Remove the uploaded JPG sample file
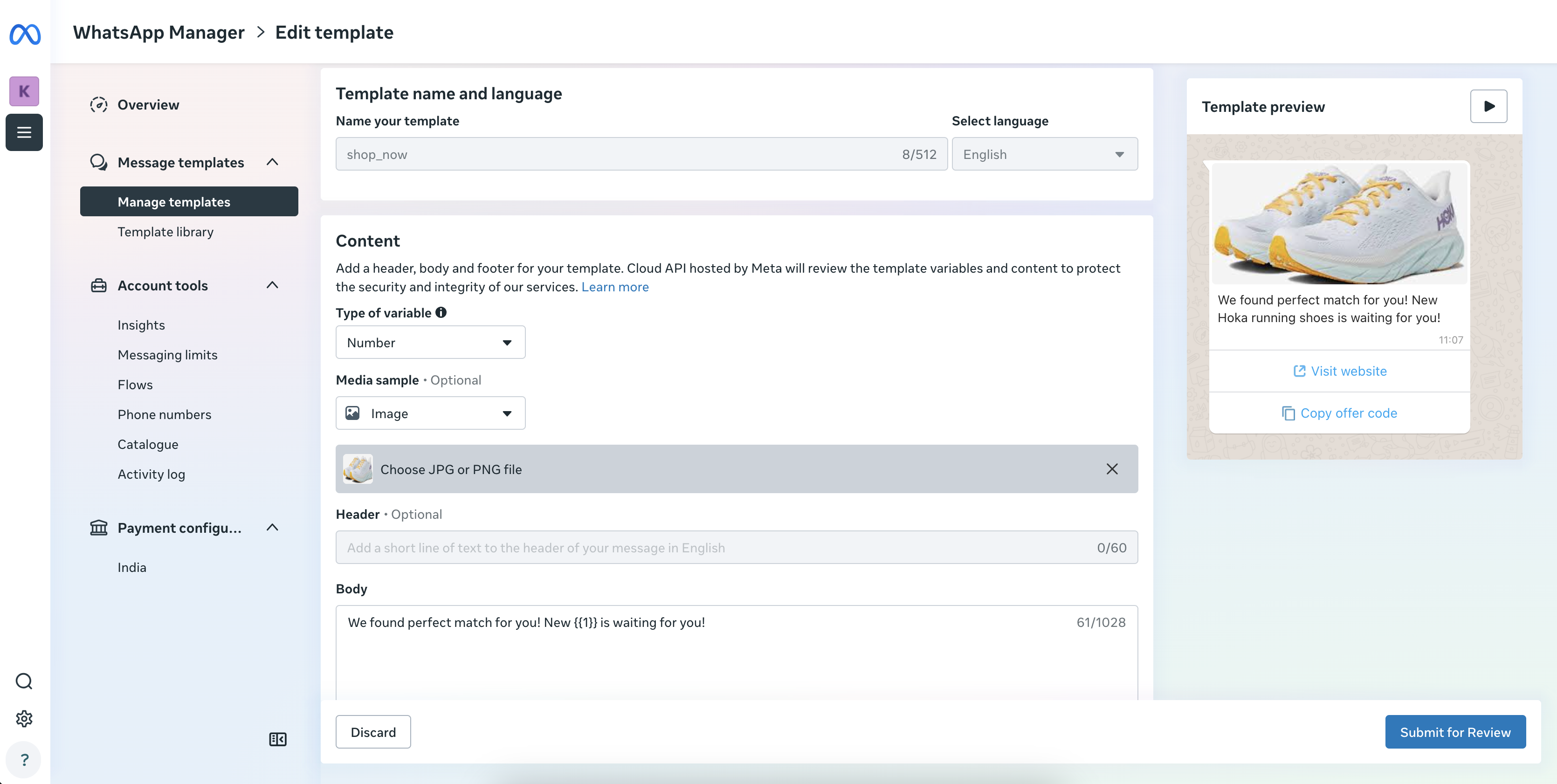Viewport: 1557px width, 784px height. pyautogui.click(x=1112, y=469)
